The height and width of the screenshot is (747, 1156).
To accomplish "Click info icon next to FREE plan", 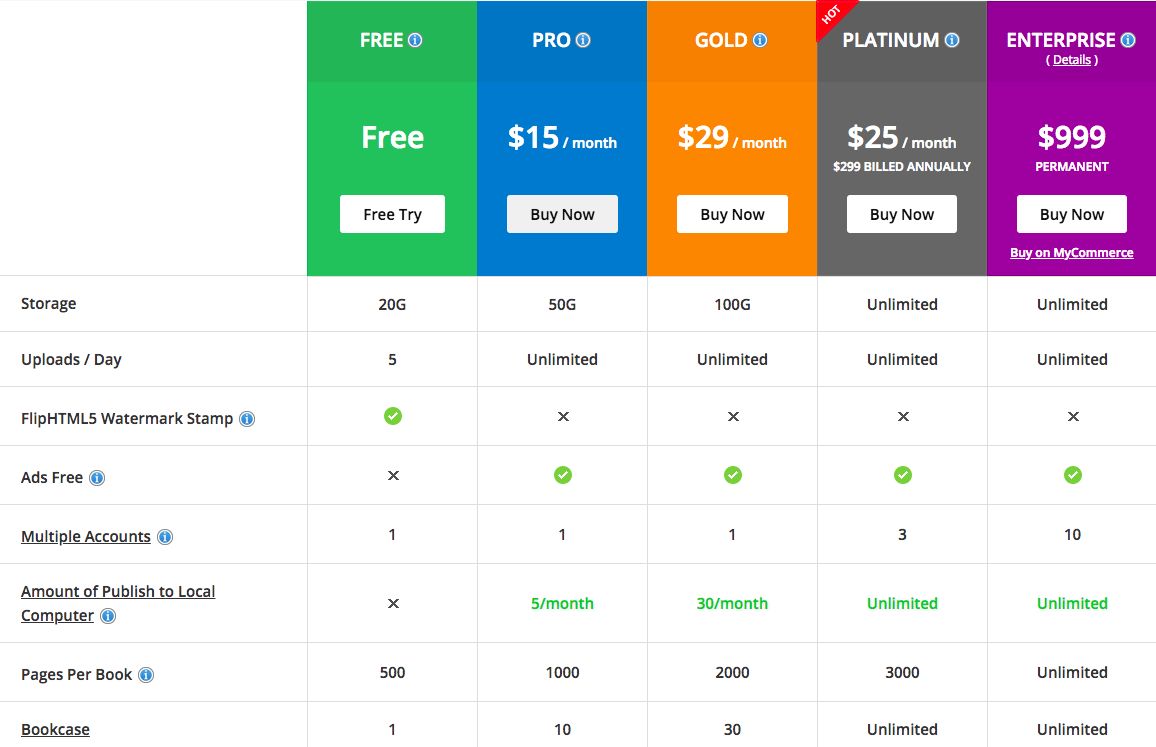I will pyautogui.click(x=415, y=41).
